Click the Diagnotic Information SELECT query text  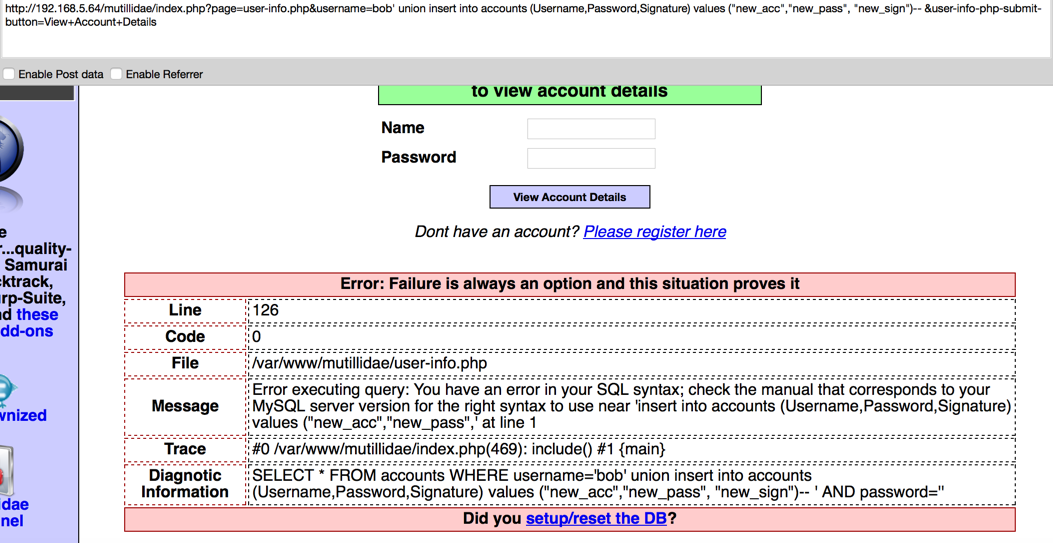pos(598,483)
